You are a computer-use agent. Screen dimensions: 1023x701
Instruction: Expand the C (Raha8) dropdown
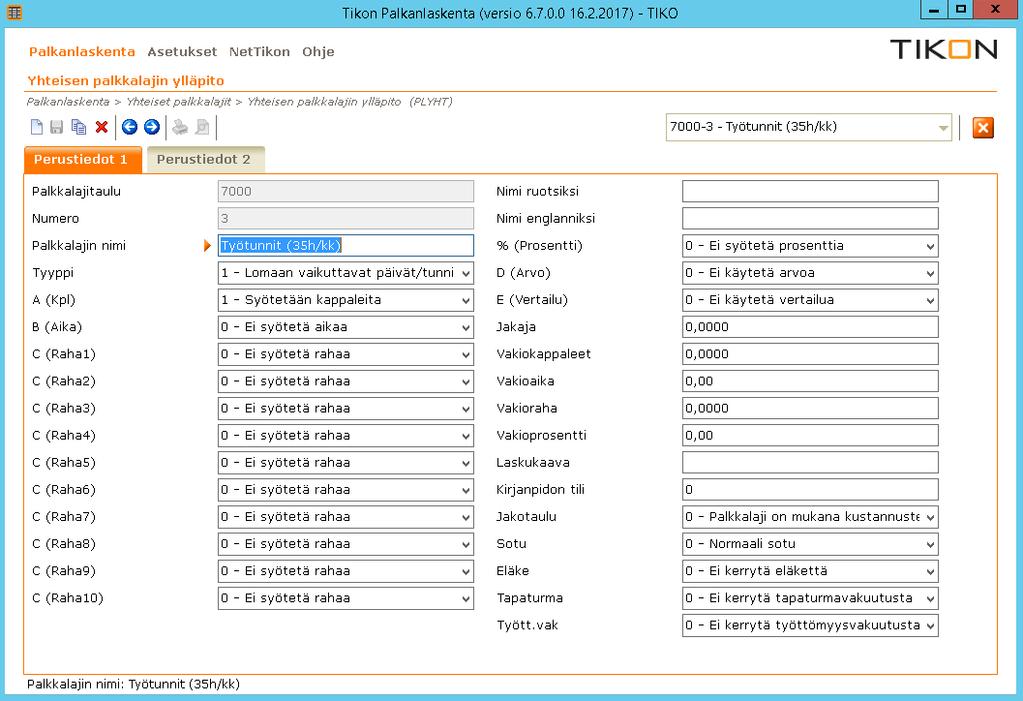(x=466, y=544)
